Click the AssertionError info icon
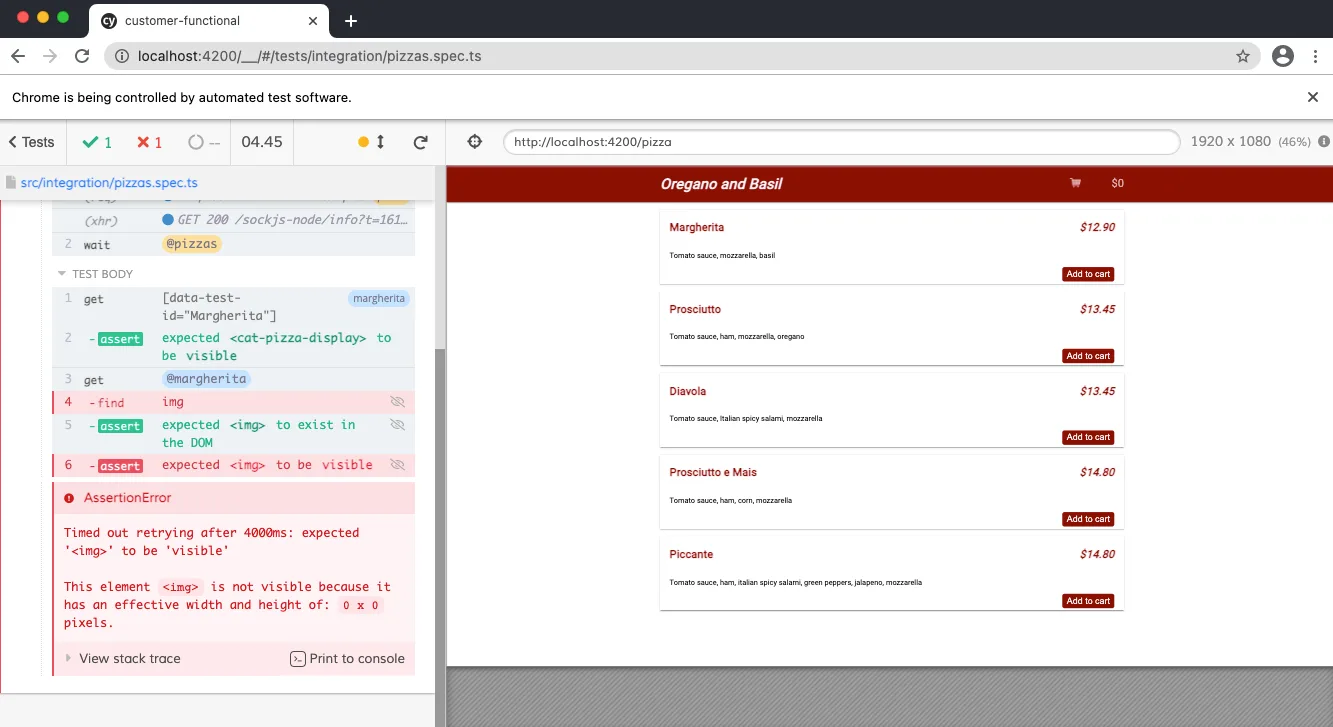1333x727 pixels. point(68,497)
